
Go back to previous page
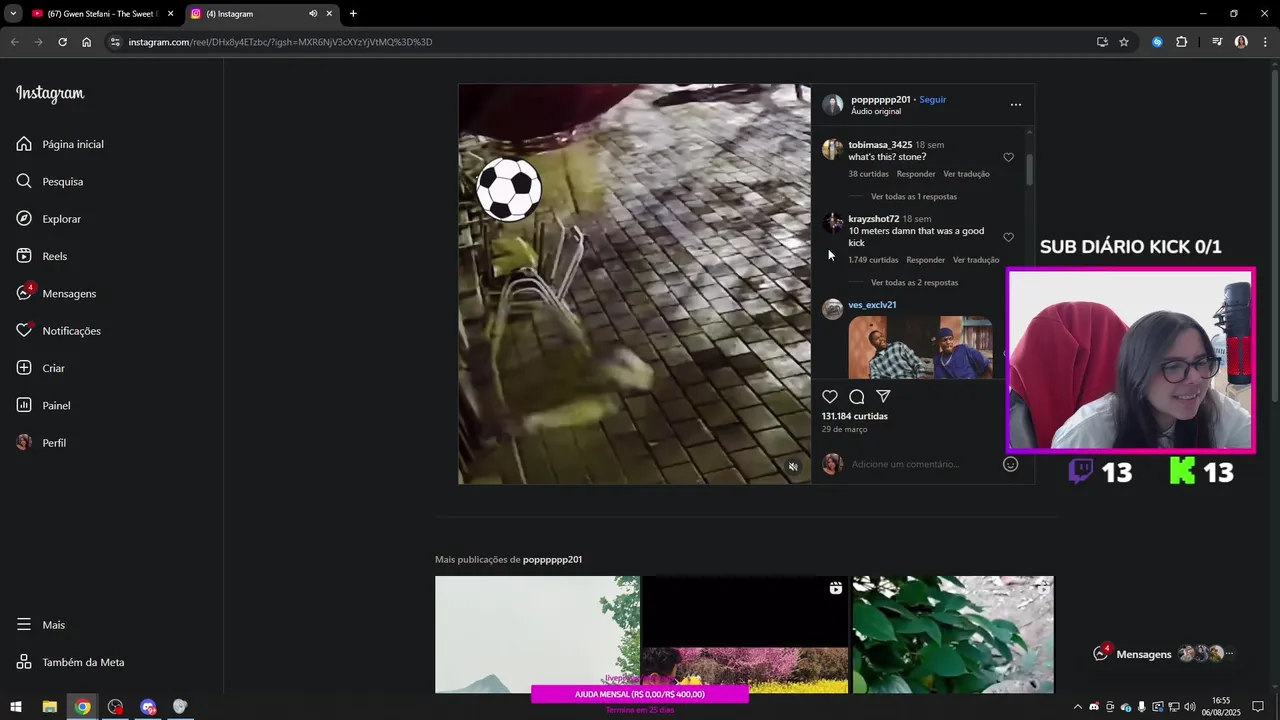point(14,42)
